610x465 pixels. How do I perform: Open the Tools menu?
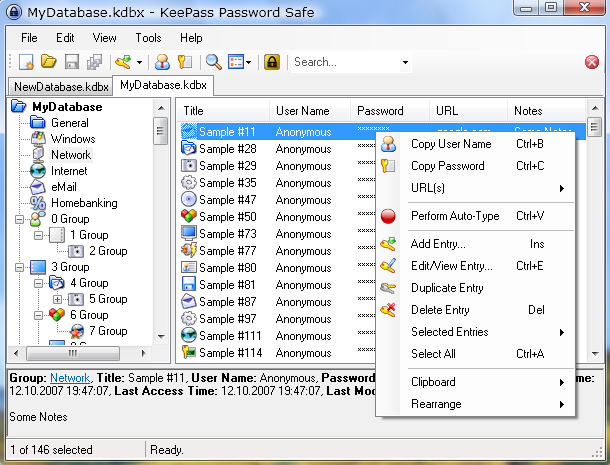pos(148,38)
